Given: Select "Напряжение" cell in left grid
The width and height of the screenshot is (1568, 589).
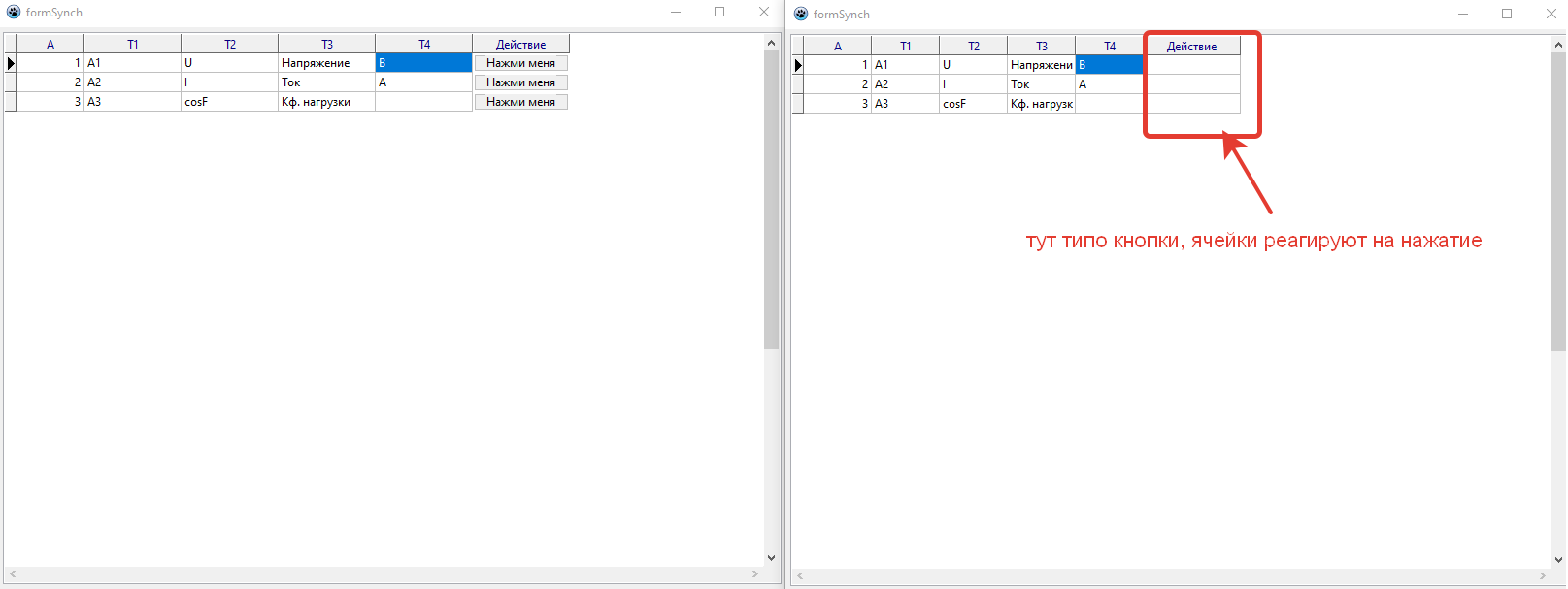Looking at the screenshot, I should 326,63.
